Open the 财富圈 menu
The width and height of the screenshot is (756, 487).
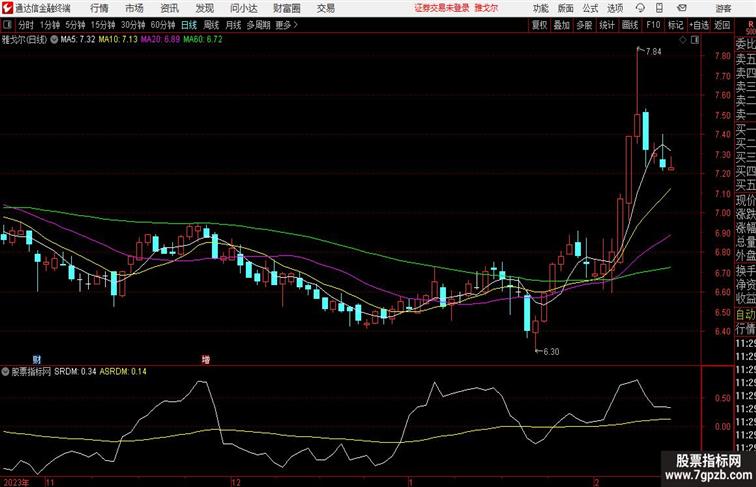click(x=286, y=8)
